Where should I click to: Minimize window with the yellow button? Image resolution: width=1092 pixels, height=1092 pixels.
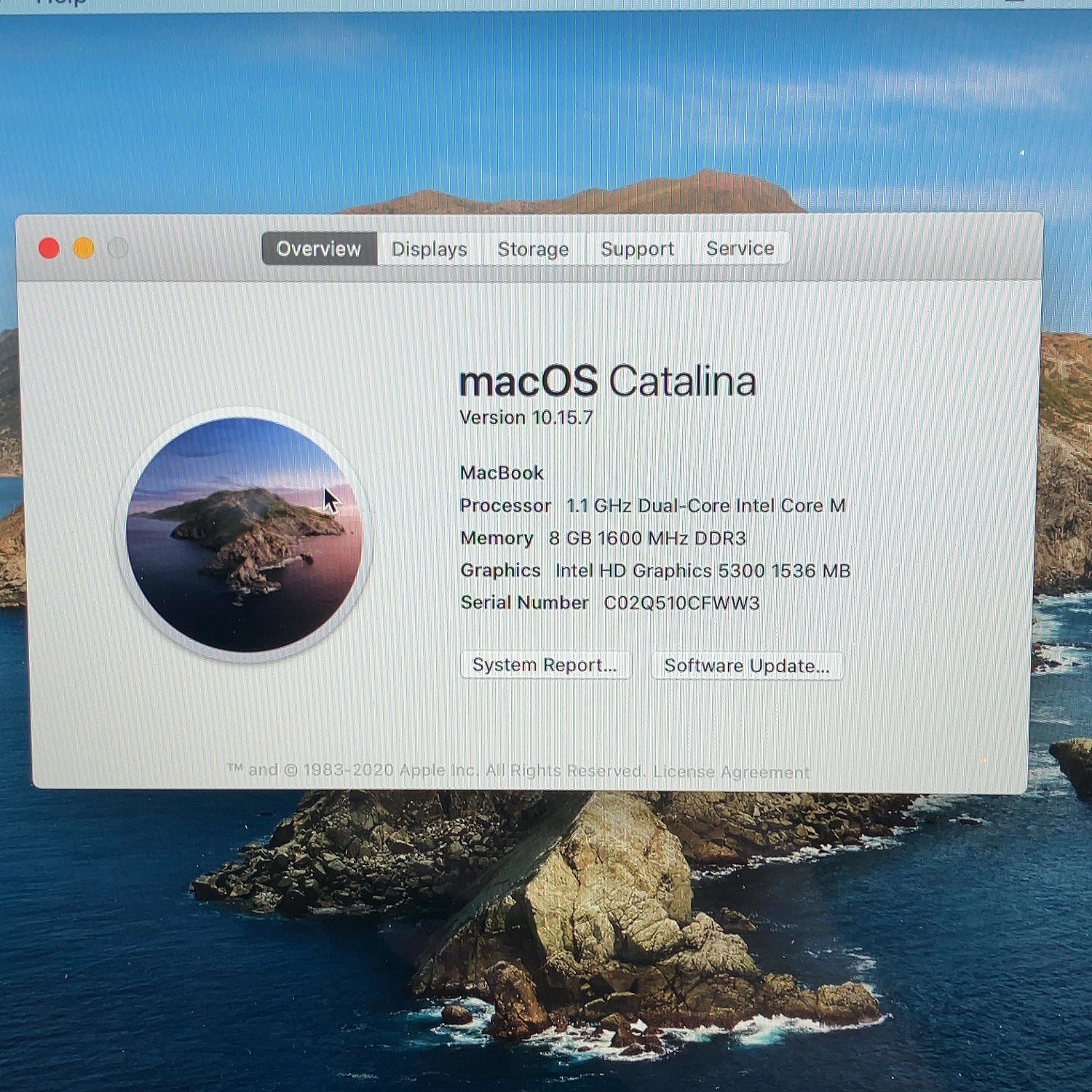[x=84, y=248]
